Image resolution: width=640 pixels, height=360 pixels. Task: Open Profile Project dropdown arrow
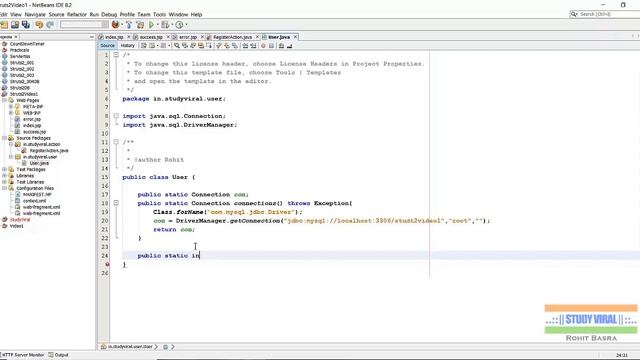tap(186, 25)
